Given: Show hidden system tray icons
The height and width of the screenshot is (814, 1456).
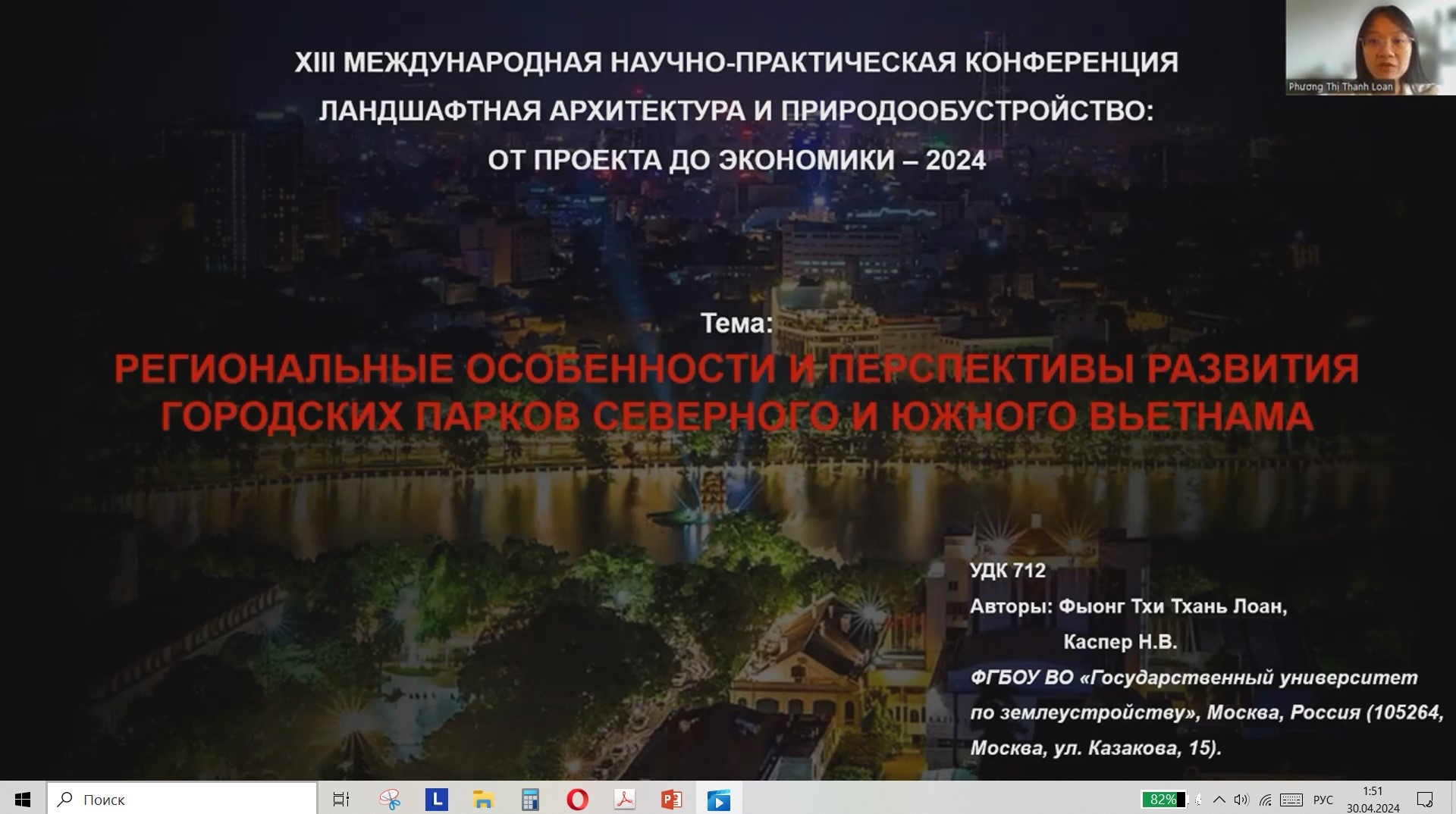Looking at the screenshot, I should (1219, 799).
